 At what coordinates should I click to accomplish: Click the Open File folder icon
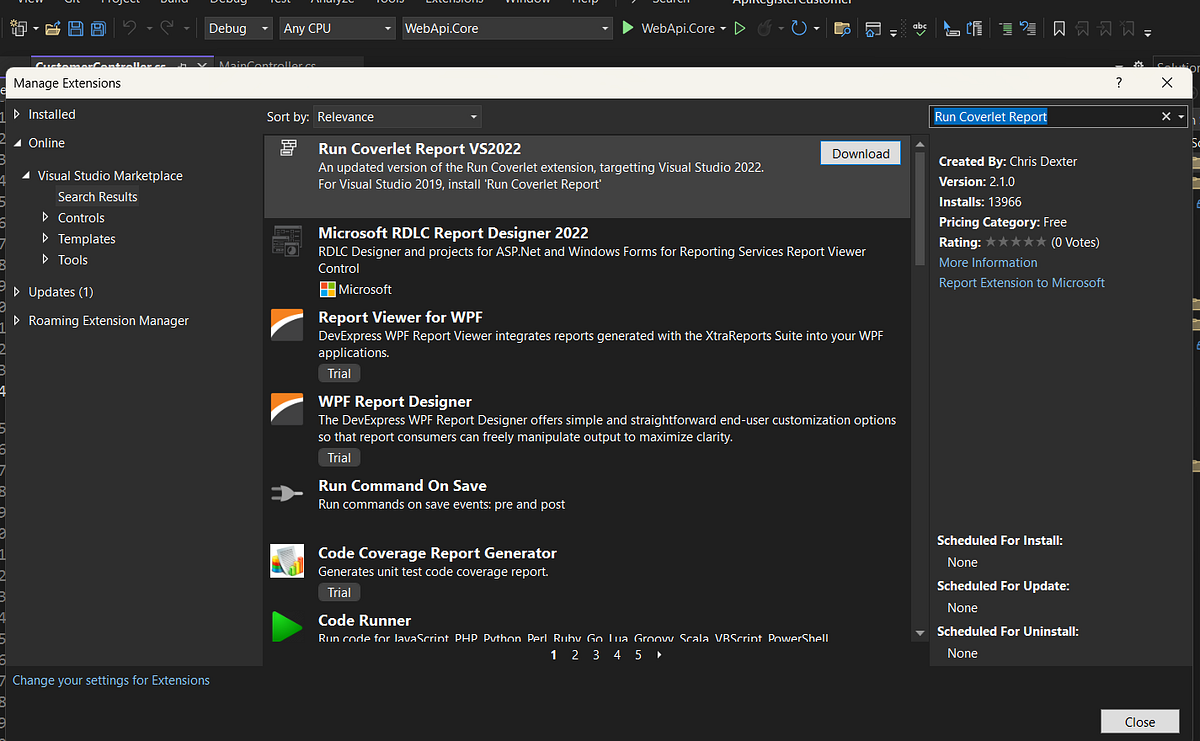[50, 29]
